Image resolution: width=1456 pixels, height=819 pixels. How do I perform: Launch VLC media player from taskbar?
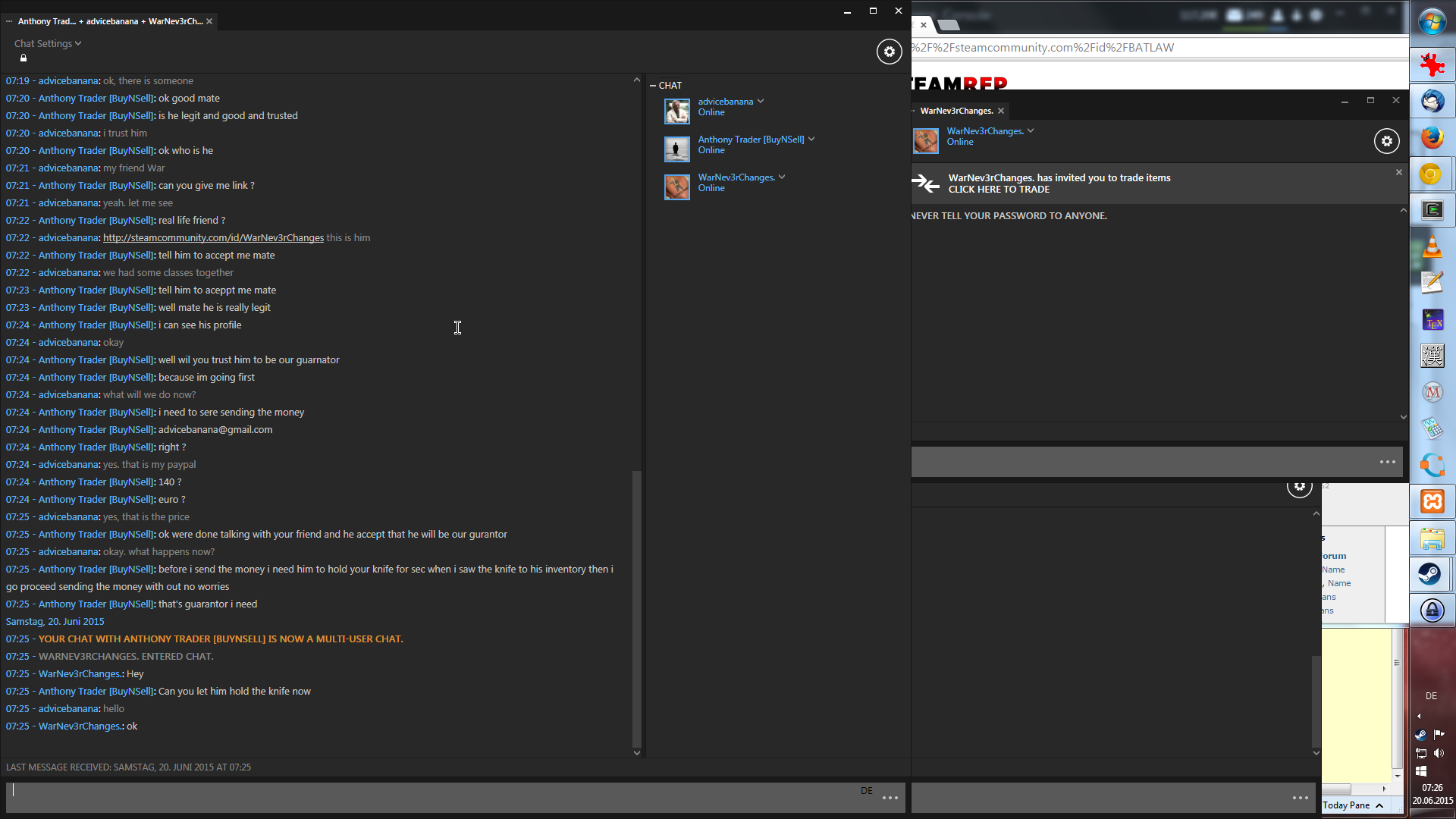[x=1432, y=247]
